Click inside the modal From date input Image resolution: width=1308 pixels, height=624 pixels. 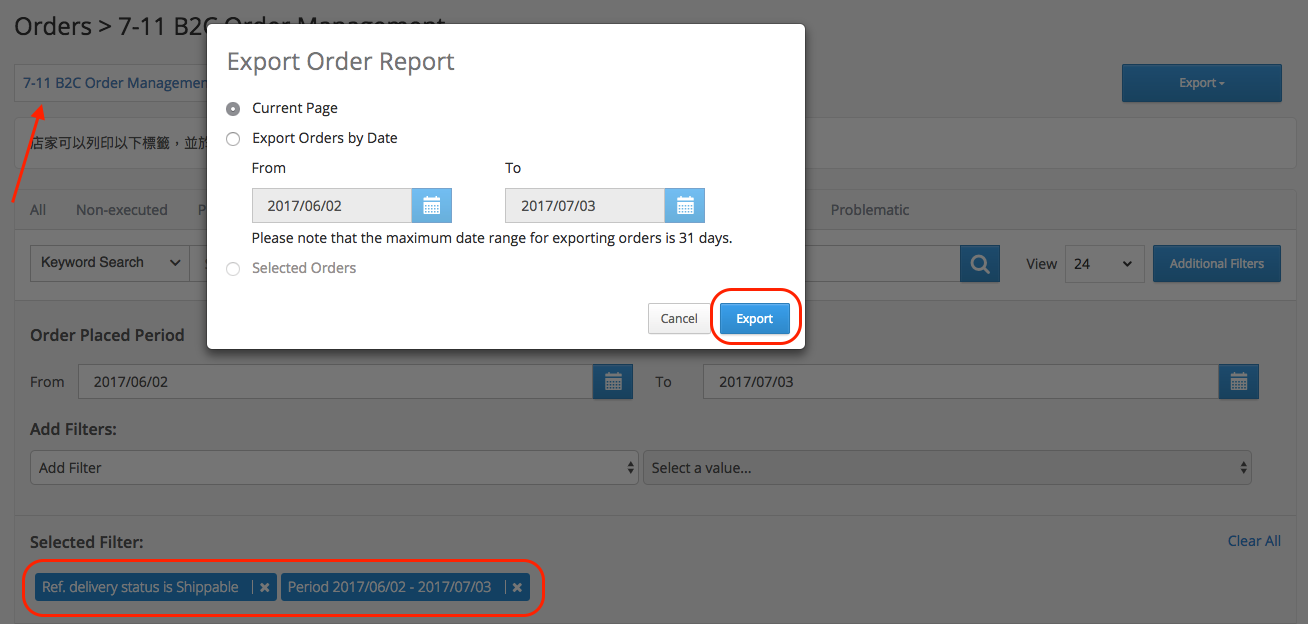pos(331,205)
